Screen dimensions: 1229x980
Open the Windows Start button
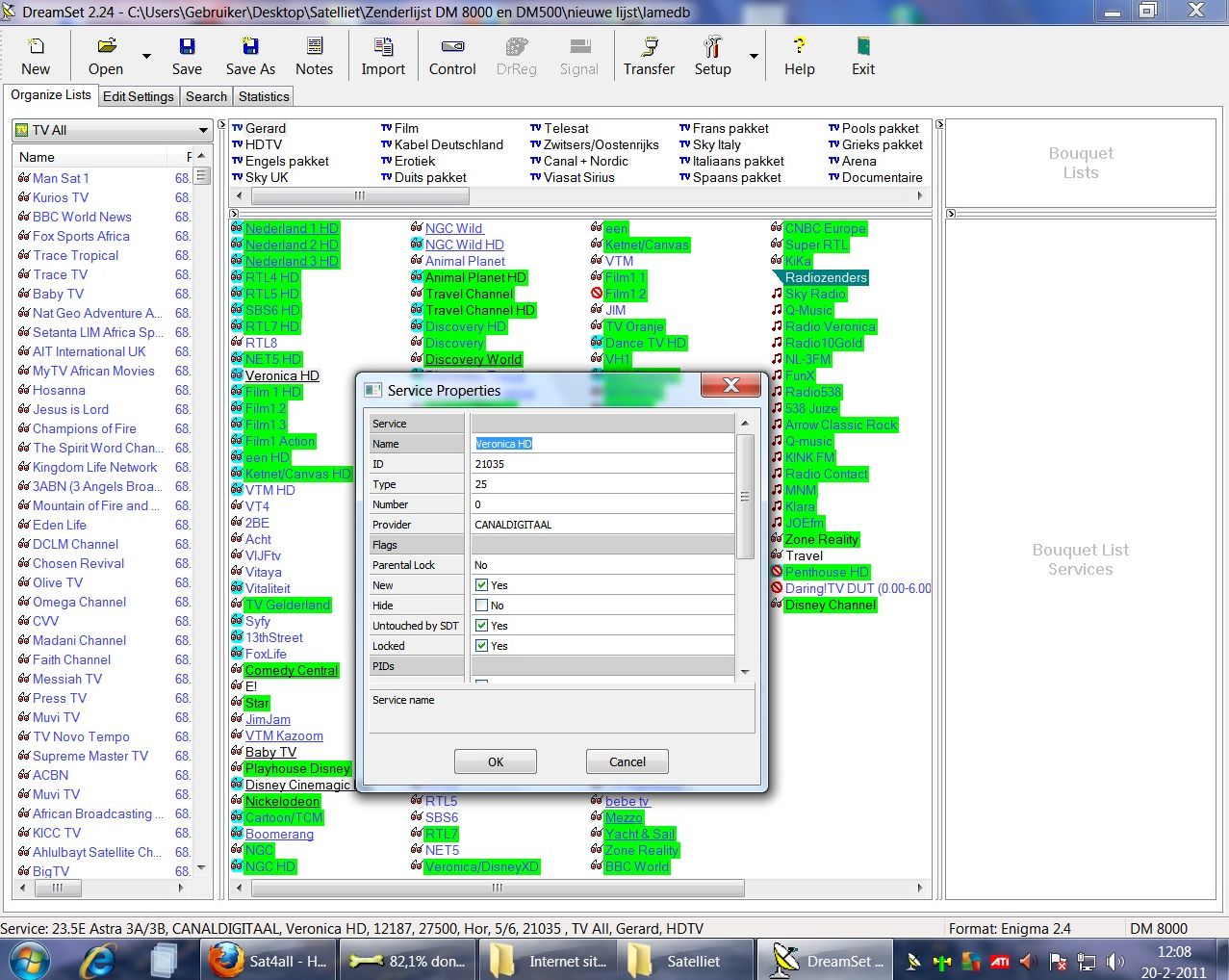(x=29, y=960)
